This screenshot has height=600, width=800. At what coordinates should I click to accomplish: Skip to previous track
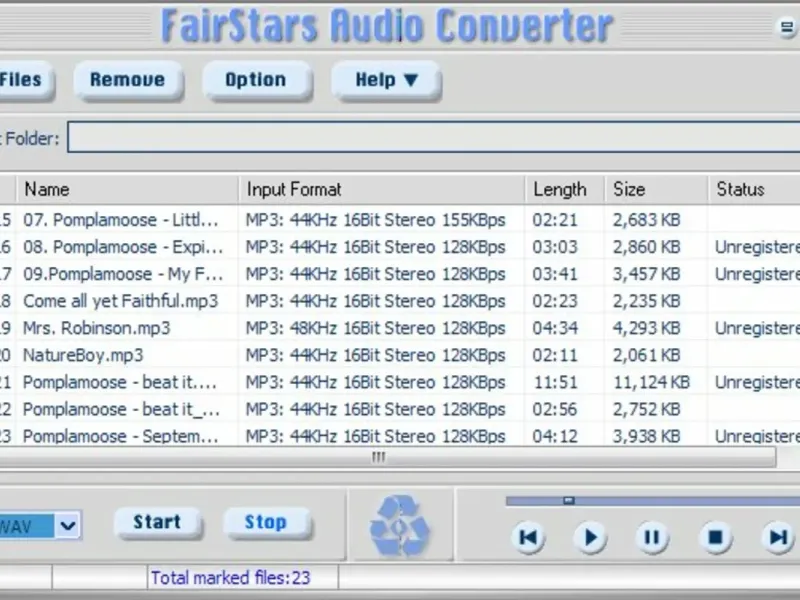tap(528, 537)
